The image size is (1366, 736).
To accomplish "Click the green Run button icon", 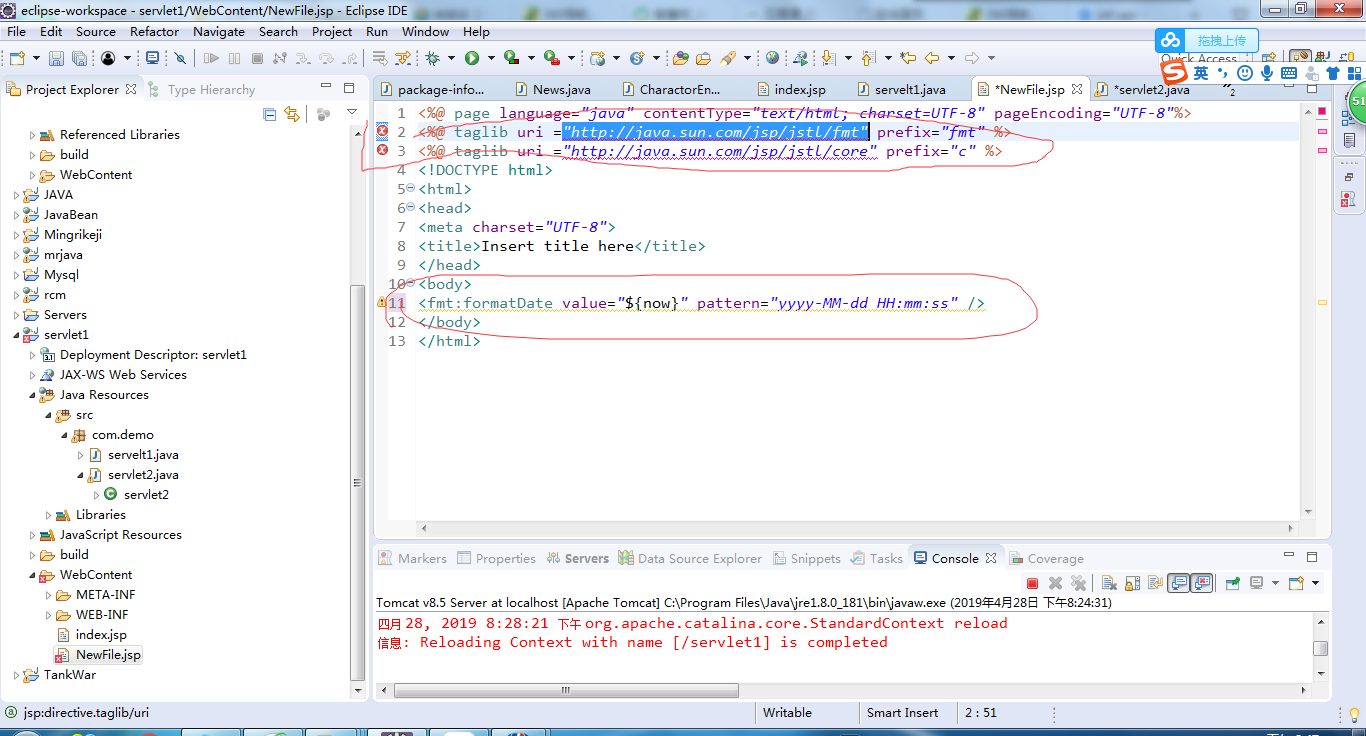I will pos(472,58).
